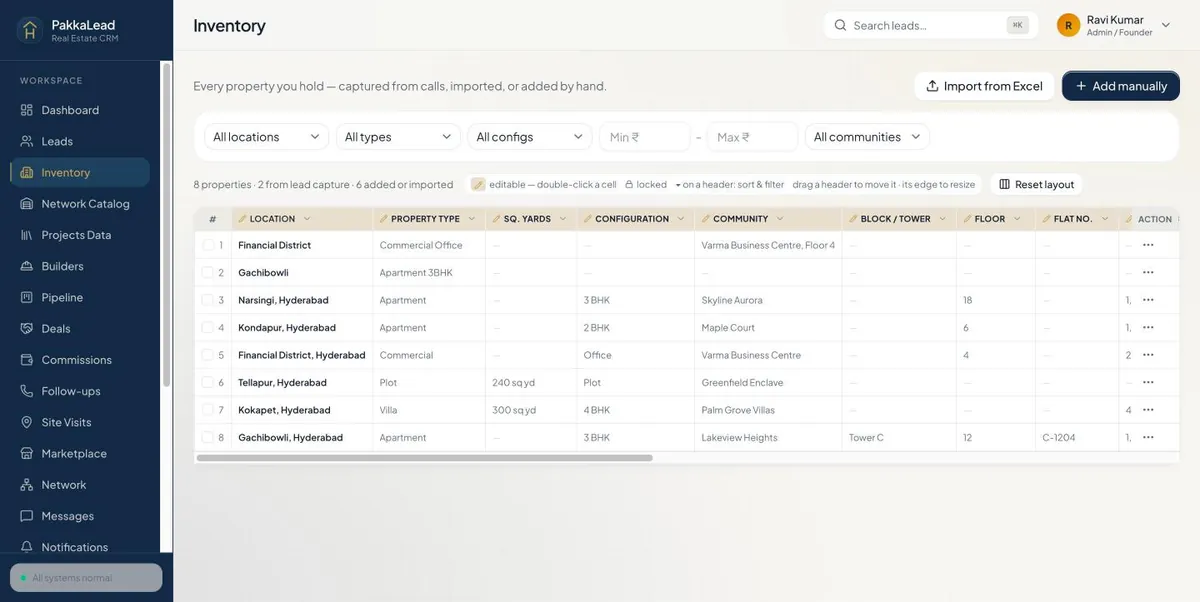Select the checkbox for row 1 Financial District
1200x602 pixels.
(x=208, y=245)
